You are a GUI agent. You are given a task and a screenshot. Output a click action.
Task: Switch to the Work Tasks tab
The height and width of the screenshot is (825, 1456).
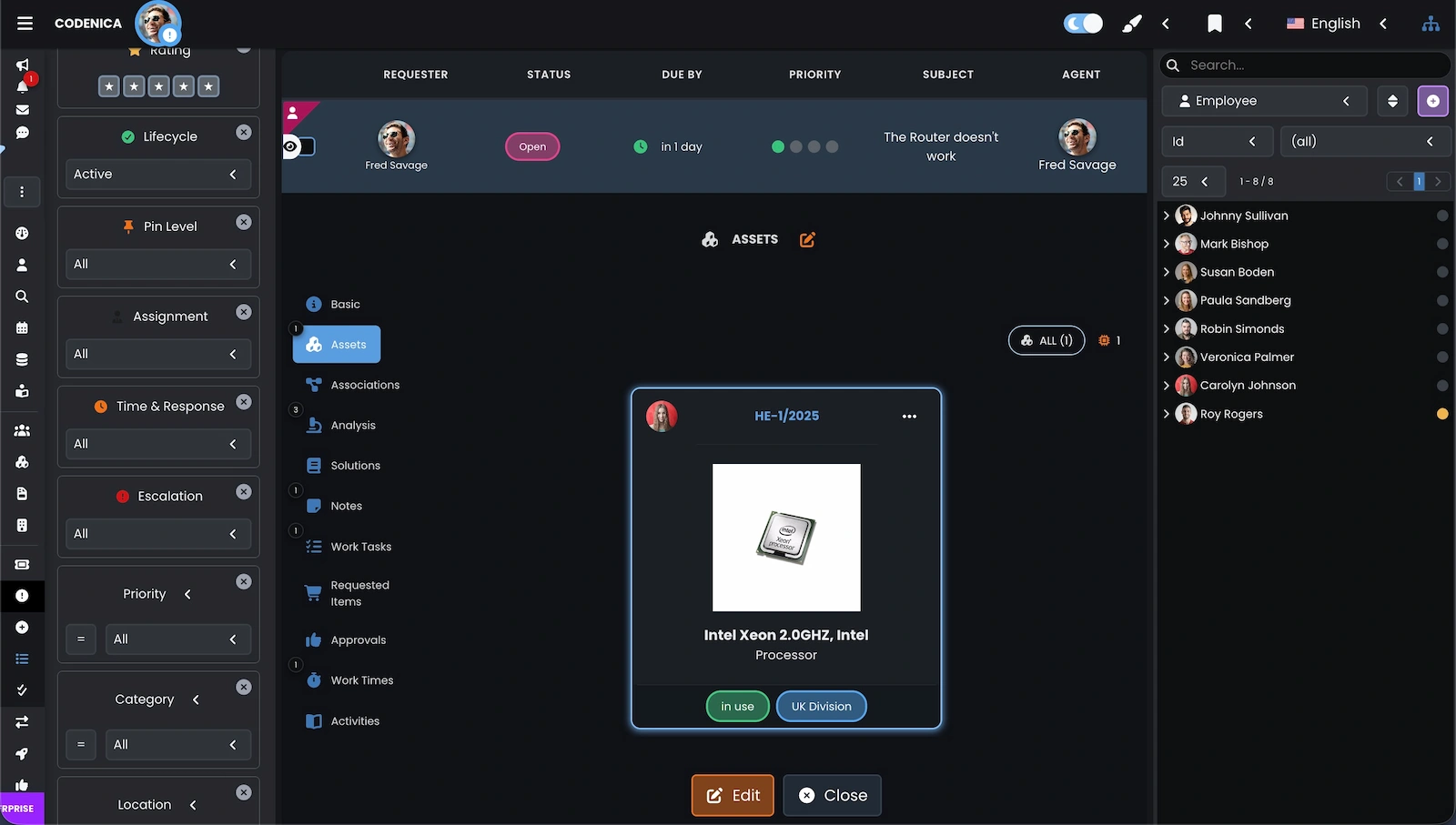pyautogui.click(x=360, y=547)
